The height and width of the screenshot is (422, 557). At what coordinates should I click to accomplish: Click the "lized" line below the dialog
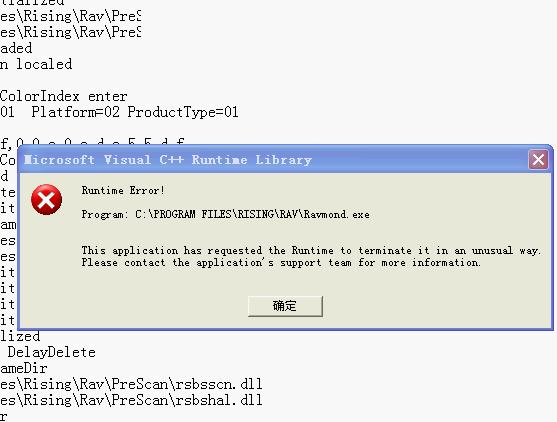click(x=20, y=336)
